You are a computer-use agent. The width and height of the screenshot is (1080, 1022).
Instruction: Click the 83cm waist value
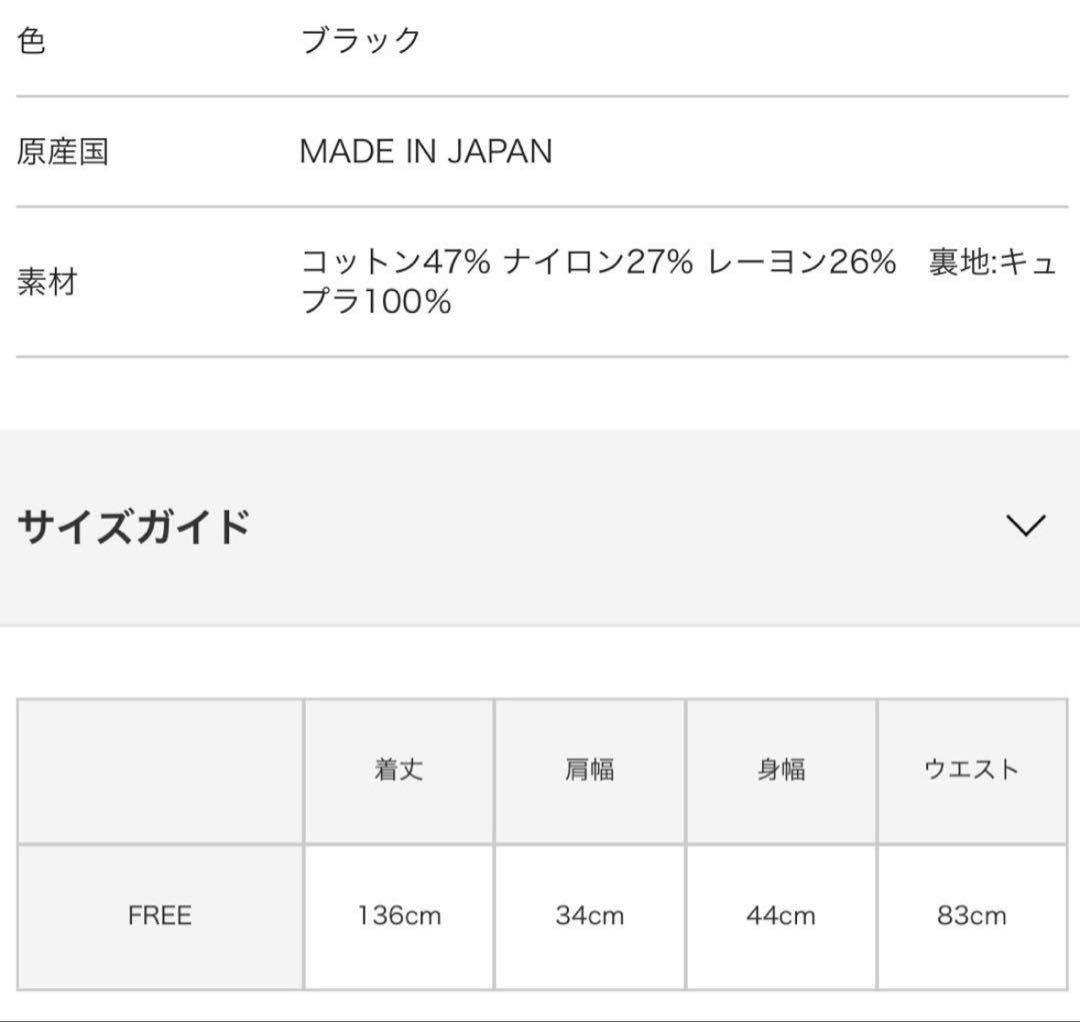(x=971, y=916)
